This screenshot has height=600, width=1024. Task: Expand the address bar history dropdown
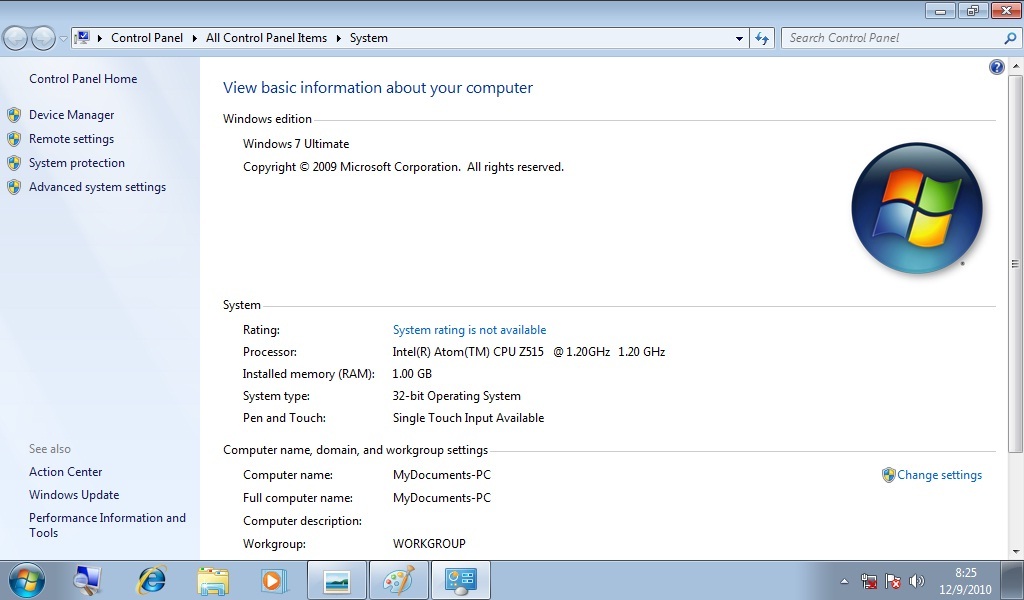740,38
